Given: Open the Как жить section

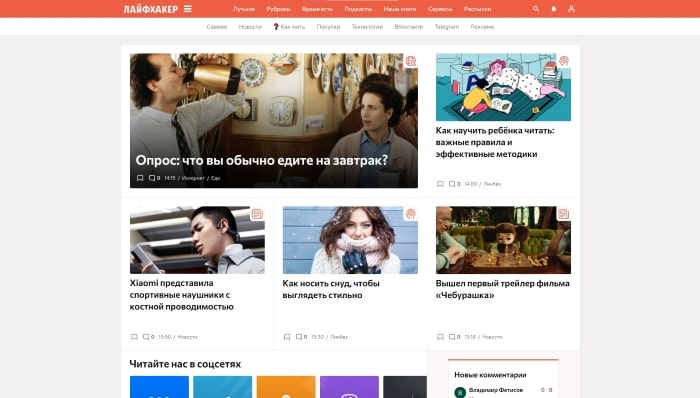Looking at the screenshot, I should pos(289,27).
